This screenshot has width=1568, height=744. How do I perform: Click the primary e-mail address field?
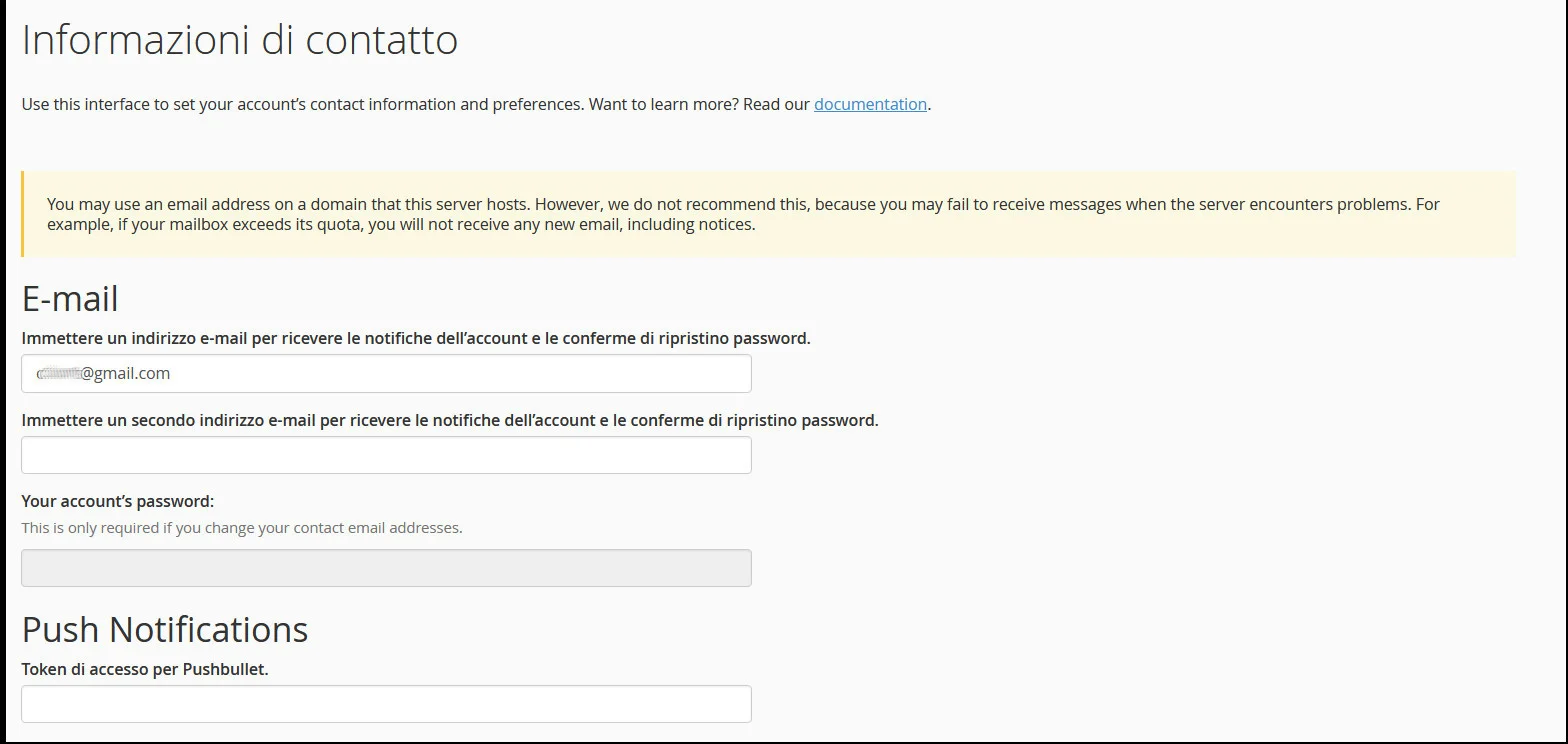click(x=450, y=374)
